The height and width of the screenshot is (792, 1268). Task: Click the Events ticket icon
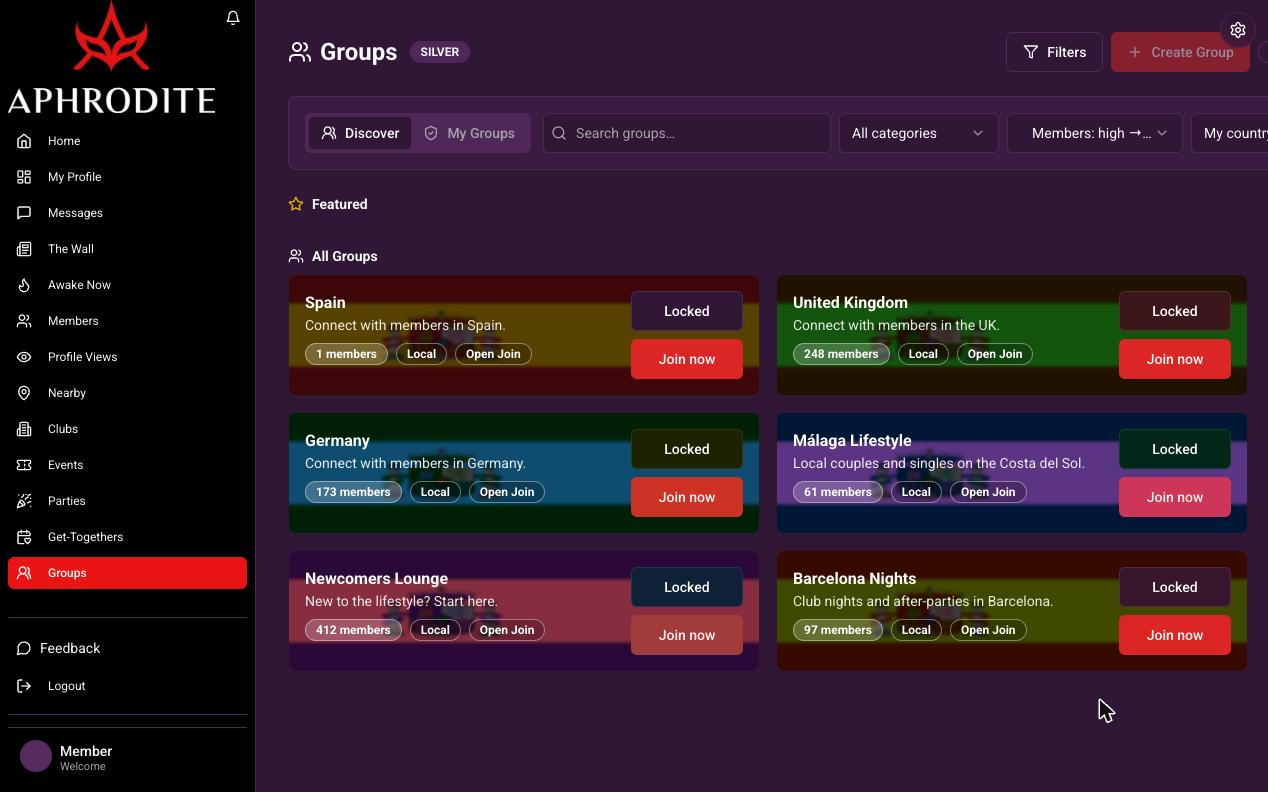pos(24,465)
